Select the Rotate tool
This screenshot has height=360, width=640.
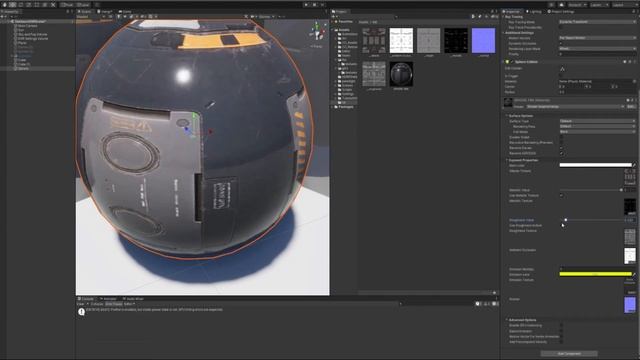pyautogui.click(x=21, y=5)
